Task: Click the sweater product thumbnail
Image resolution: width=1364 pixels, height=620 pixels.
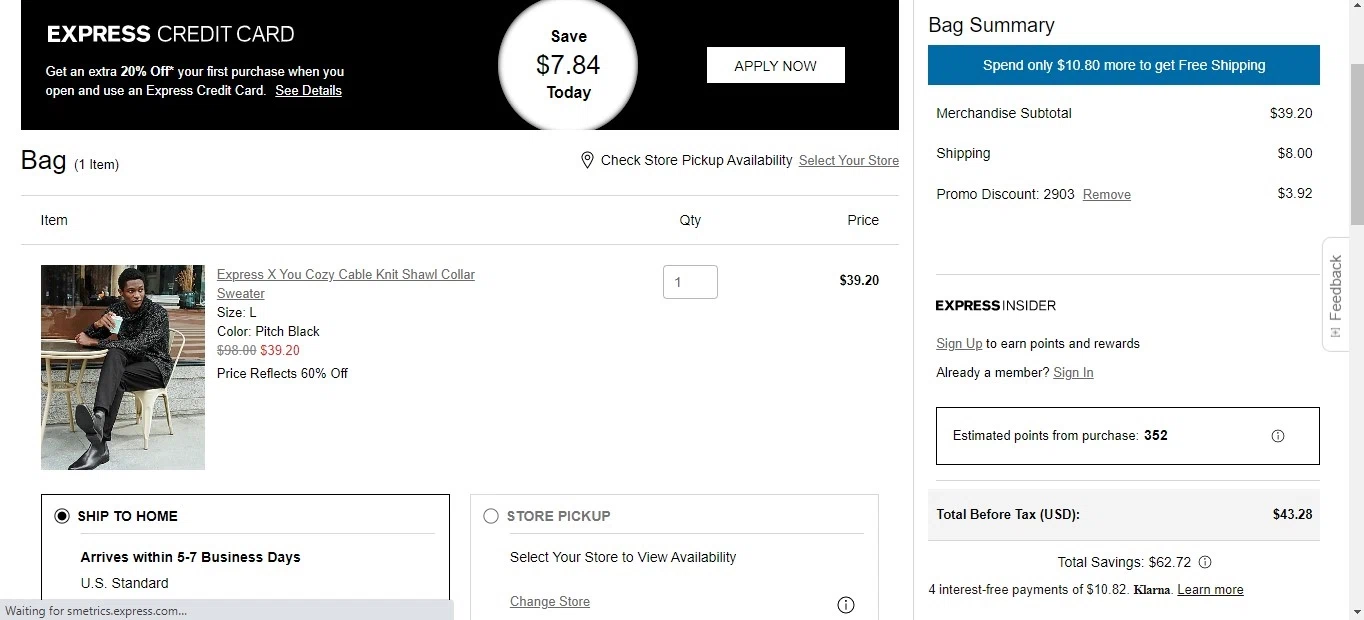Action: [x=123, y=367]
